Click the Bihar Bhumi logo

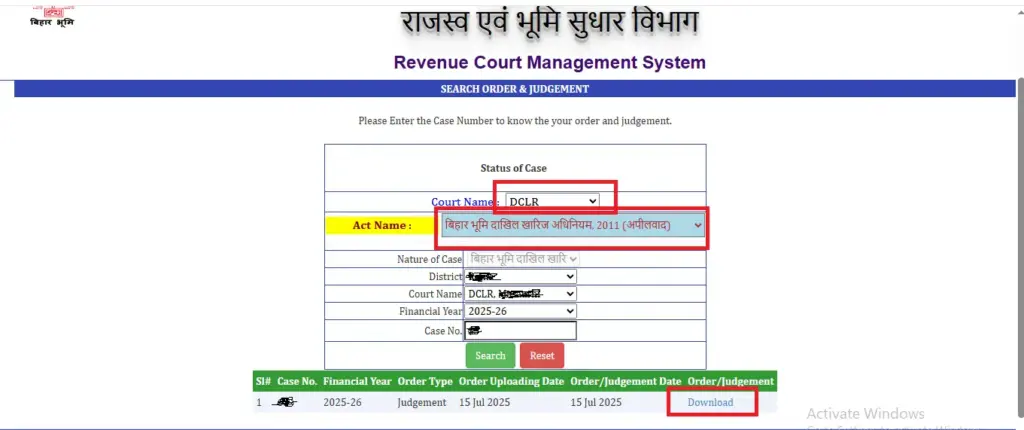(x=51, y=14)
